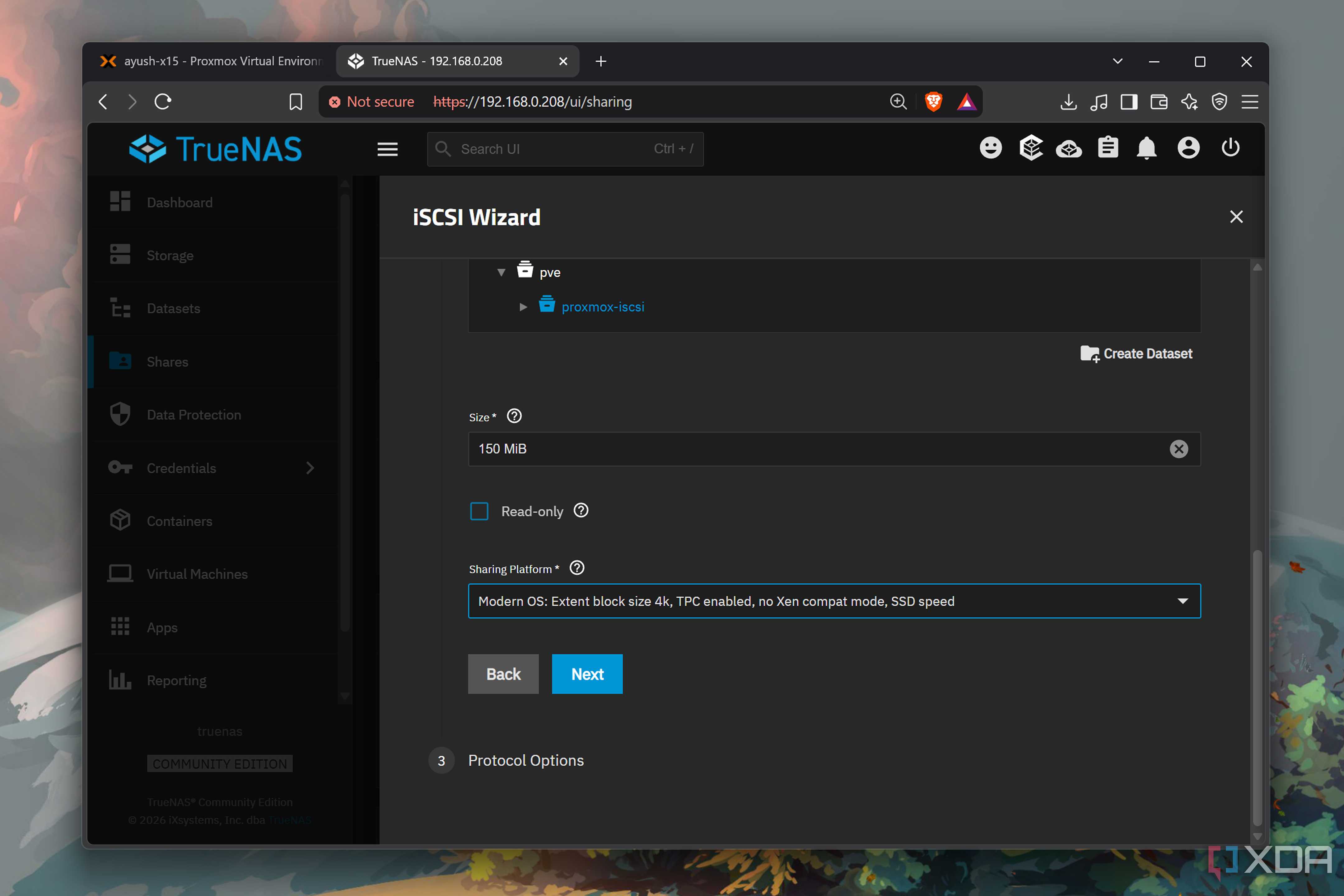Bookmark this page in the browser
The height and width of the screenshot is (896, 1344).
click(x=296, y=102)
